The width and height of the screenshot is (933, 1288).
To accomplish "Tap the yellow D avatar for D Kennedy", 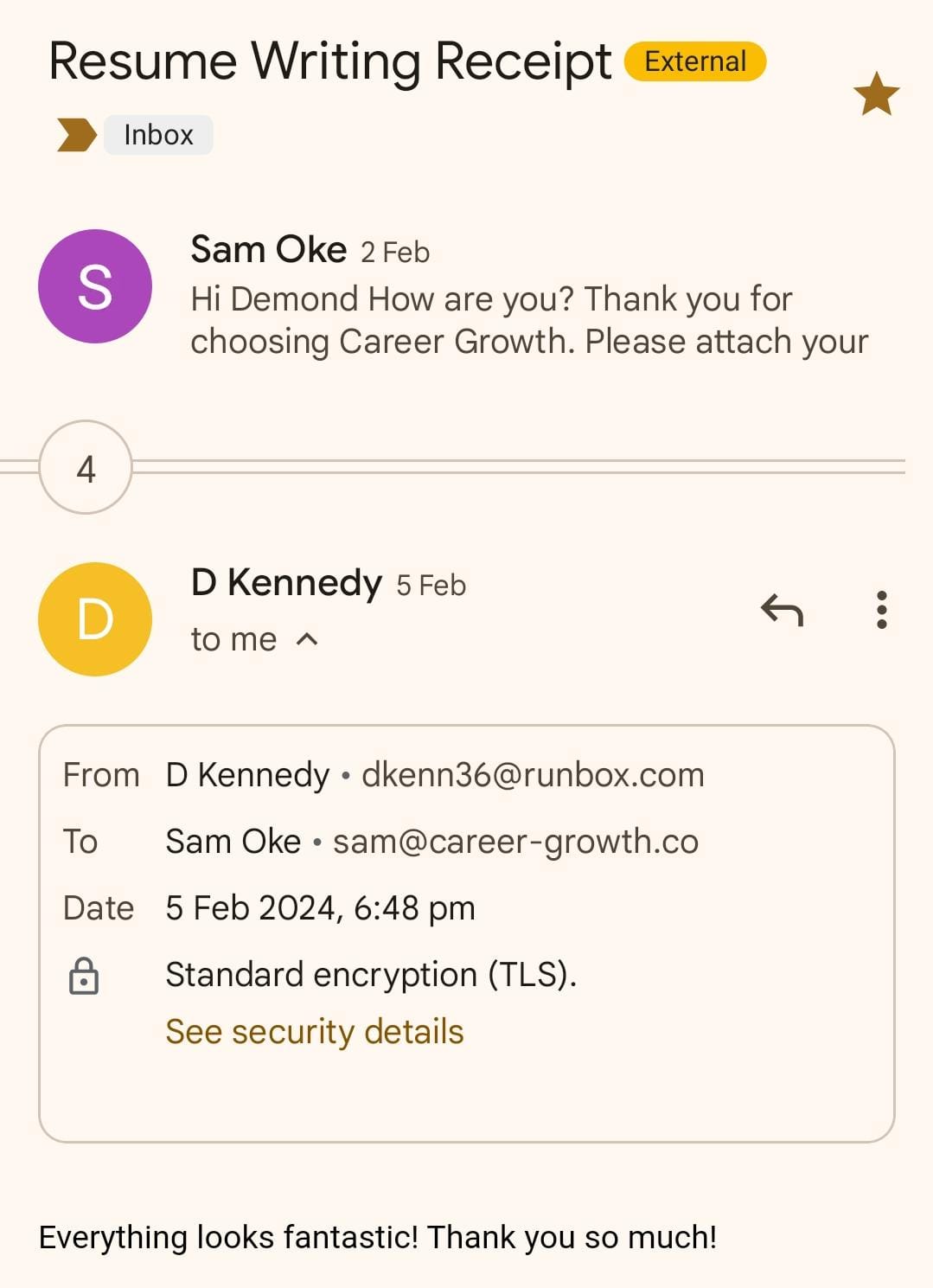I will click(x=95, y=619).
